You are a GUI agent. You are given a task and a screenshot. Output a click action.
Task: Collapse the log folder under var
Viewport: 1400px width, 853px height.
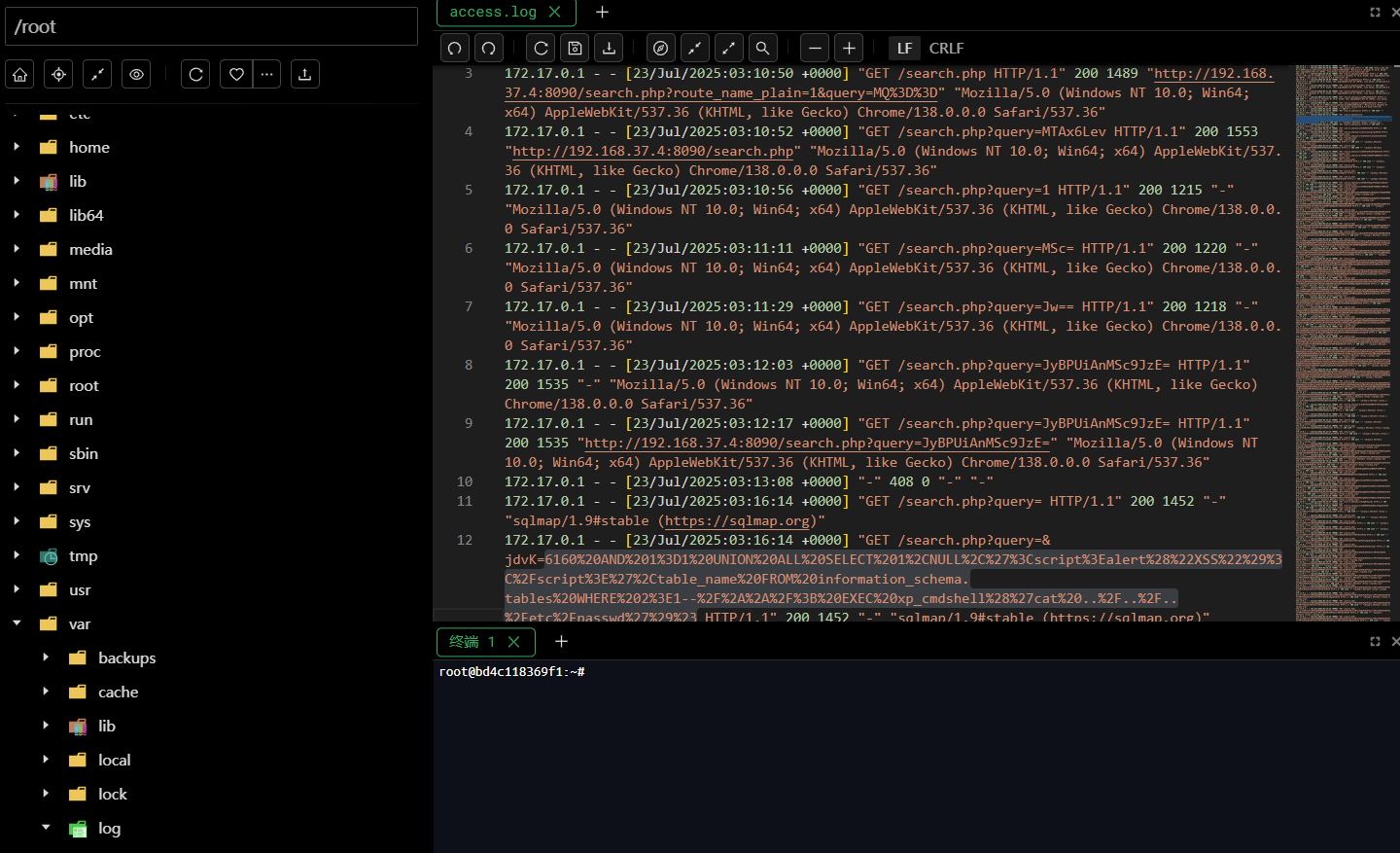click(x=46, y=828)
